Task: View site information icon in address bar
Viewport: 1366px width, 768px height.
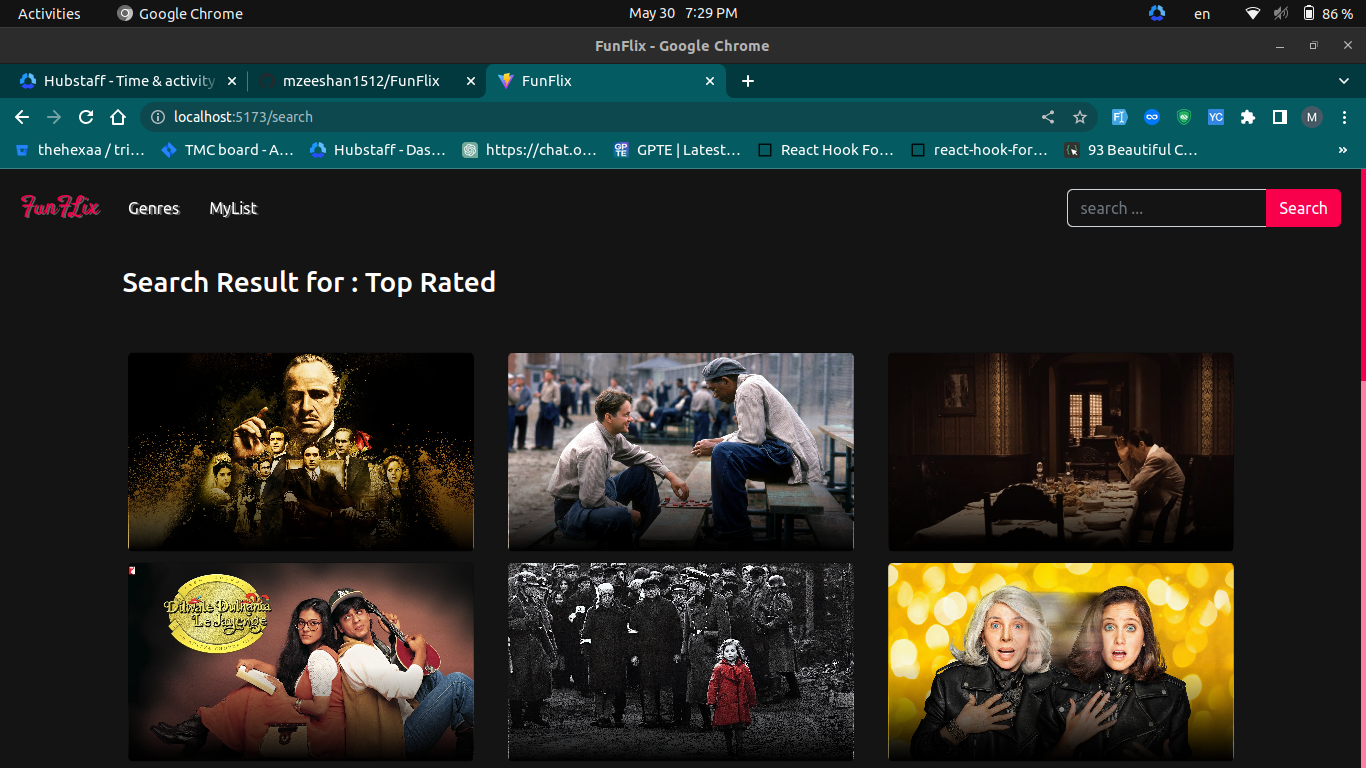Action: (157, 117)
